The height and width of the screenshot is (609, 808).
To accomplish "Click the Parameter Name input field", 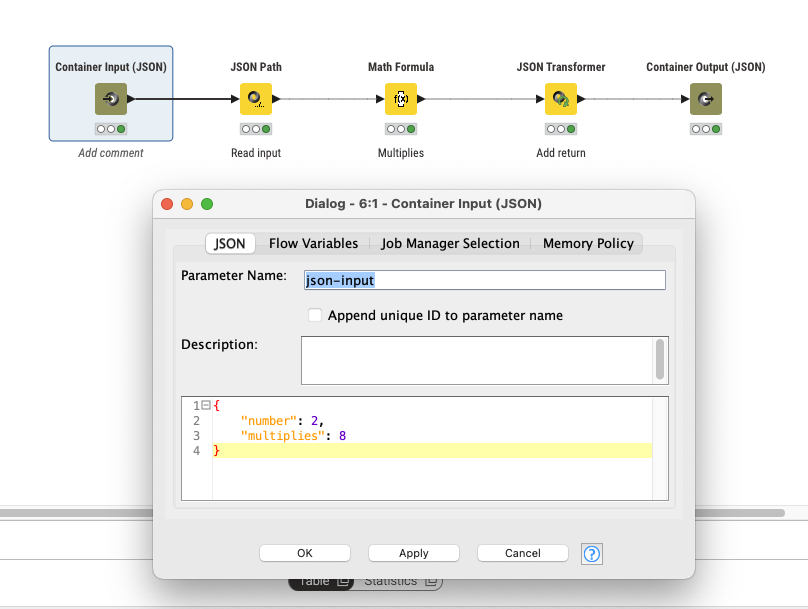I will [x=484, y=281].
